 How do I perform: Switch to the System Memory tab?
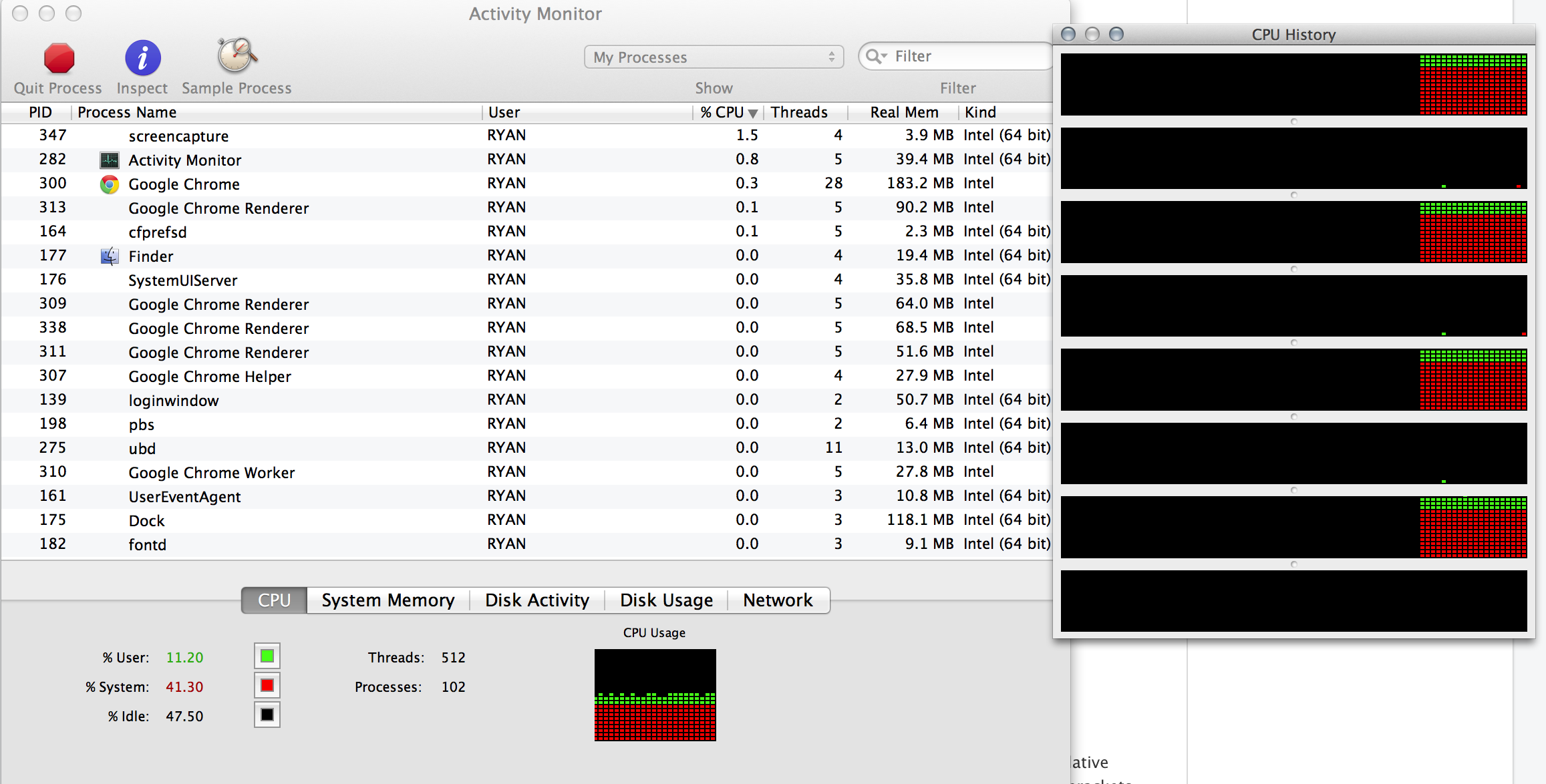click(x=388, y=600)
